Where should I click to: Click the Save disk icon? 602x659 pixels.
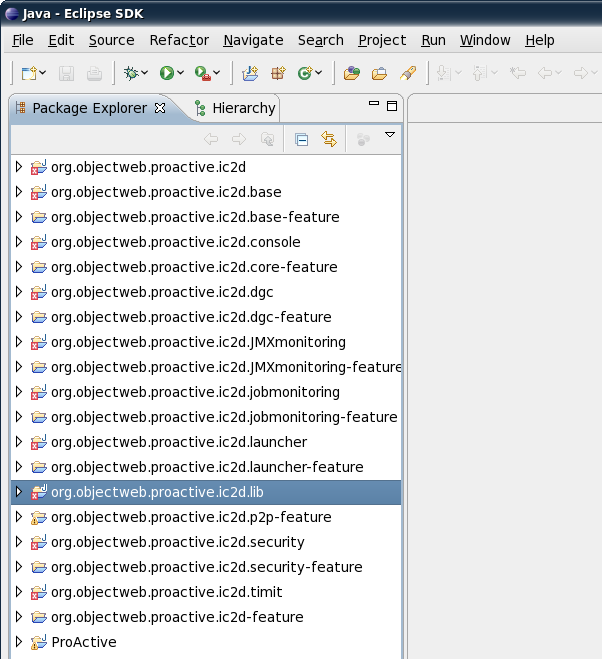coord(66,74)
